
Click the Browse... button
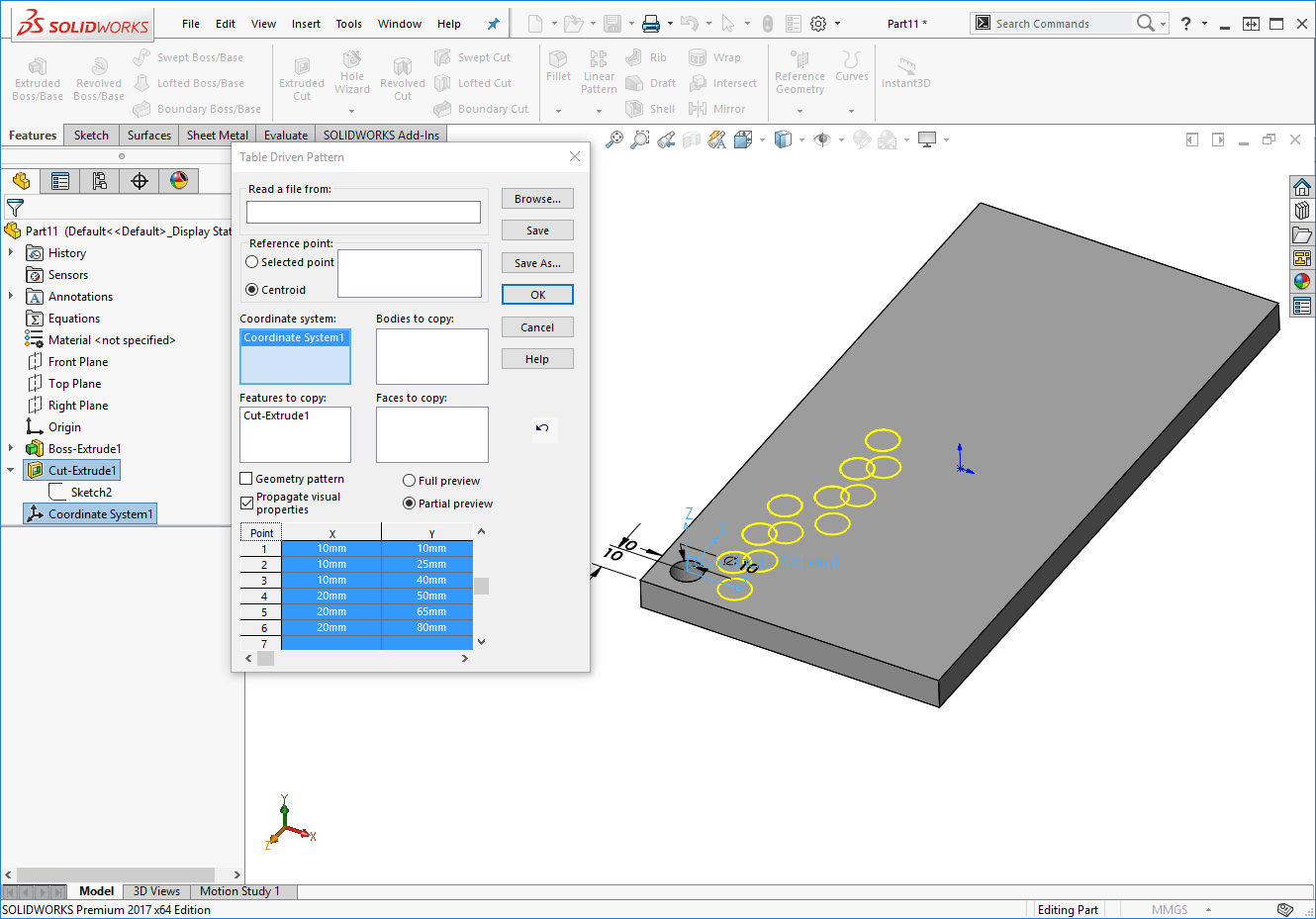tap(537, 199)
